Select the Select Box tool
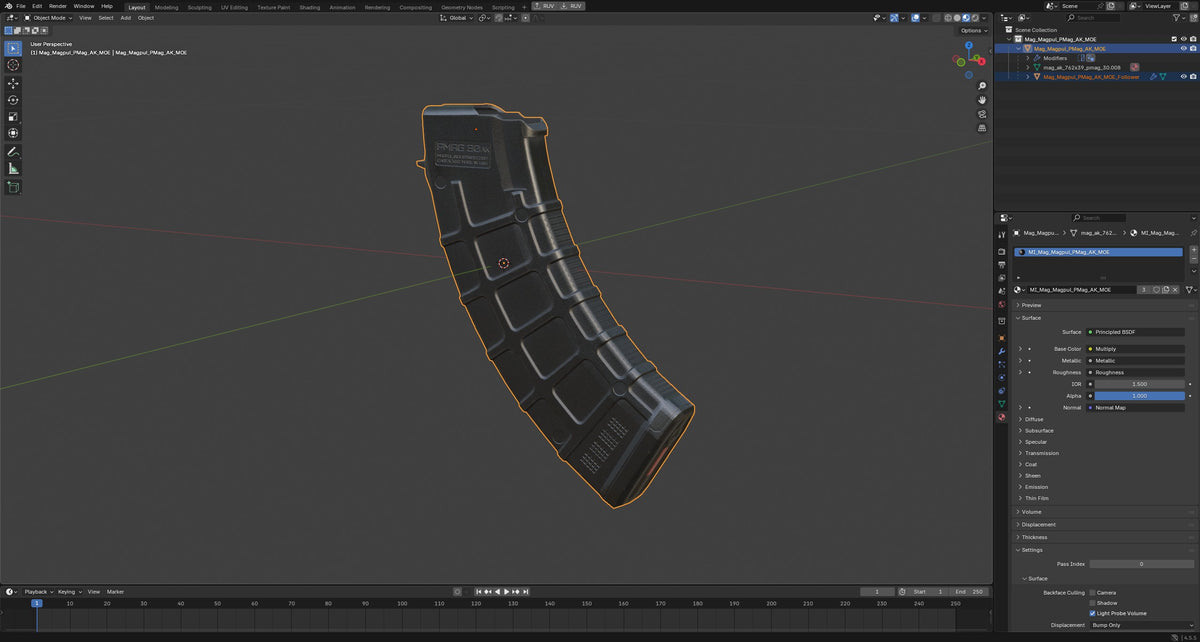The image size is (1200, 642). pos(13,48)
